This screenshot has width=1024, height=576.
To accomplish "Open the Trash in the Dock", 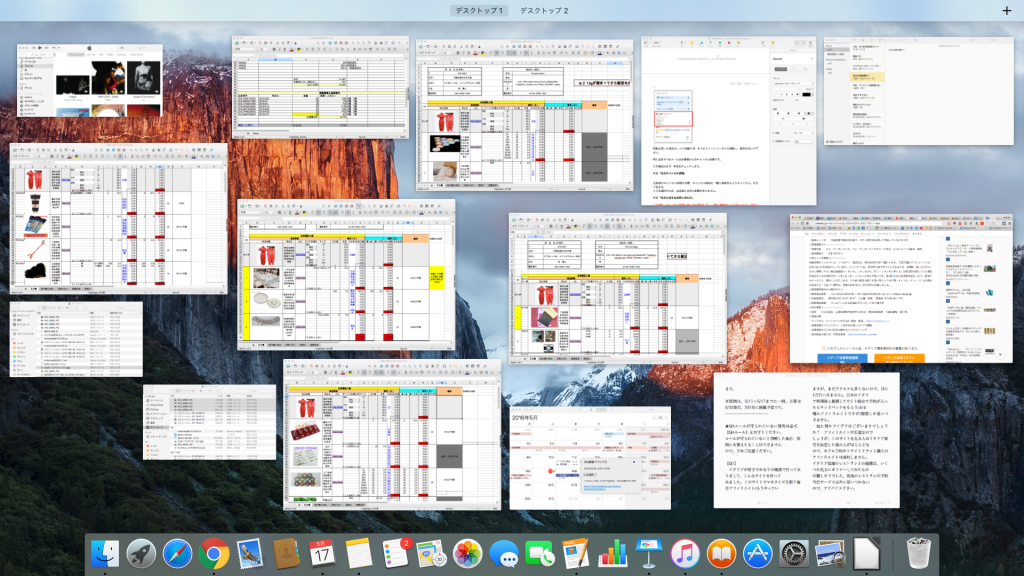I will coord(919,554).
